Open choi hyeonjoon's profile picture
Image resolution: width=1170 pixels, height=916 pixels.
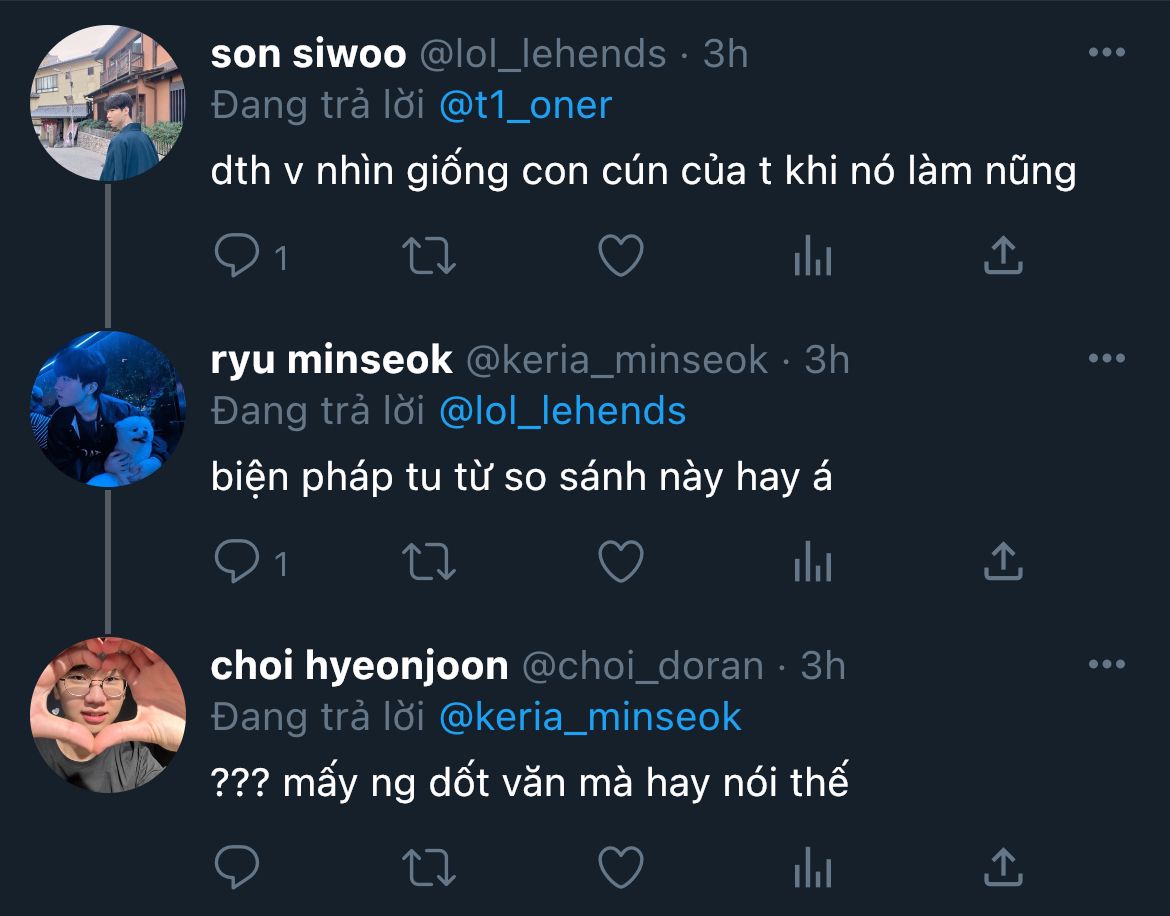[108, 714]
